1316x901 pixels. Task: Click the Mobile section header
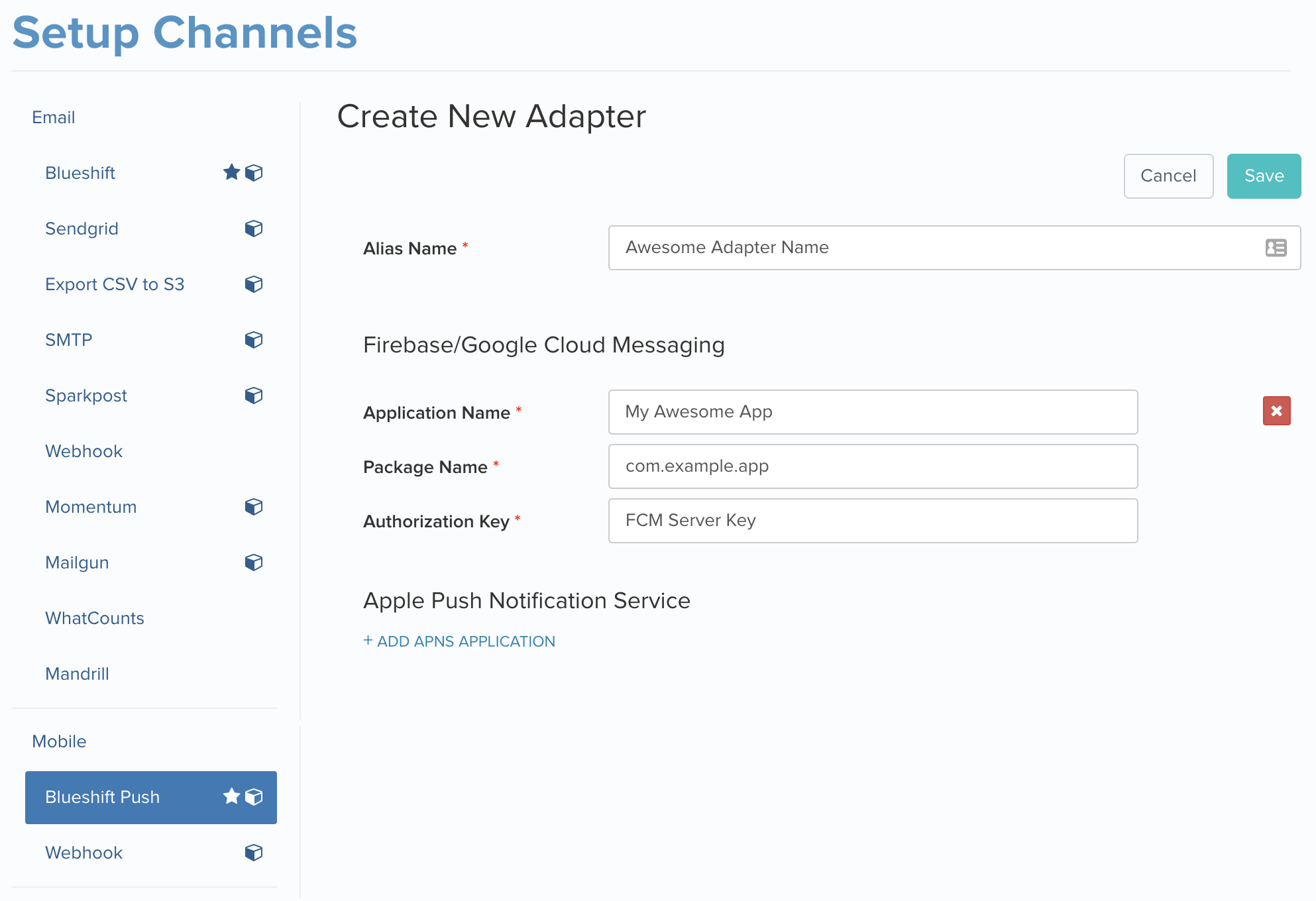59,741
